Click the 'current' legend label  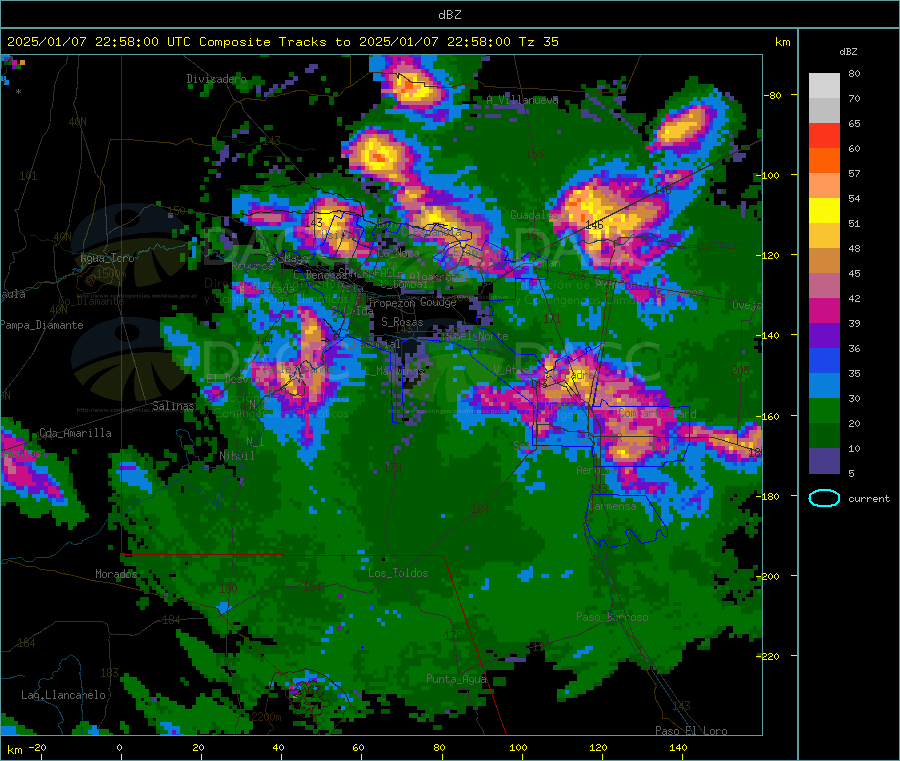[x=869, y=499]
